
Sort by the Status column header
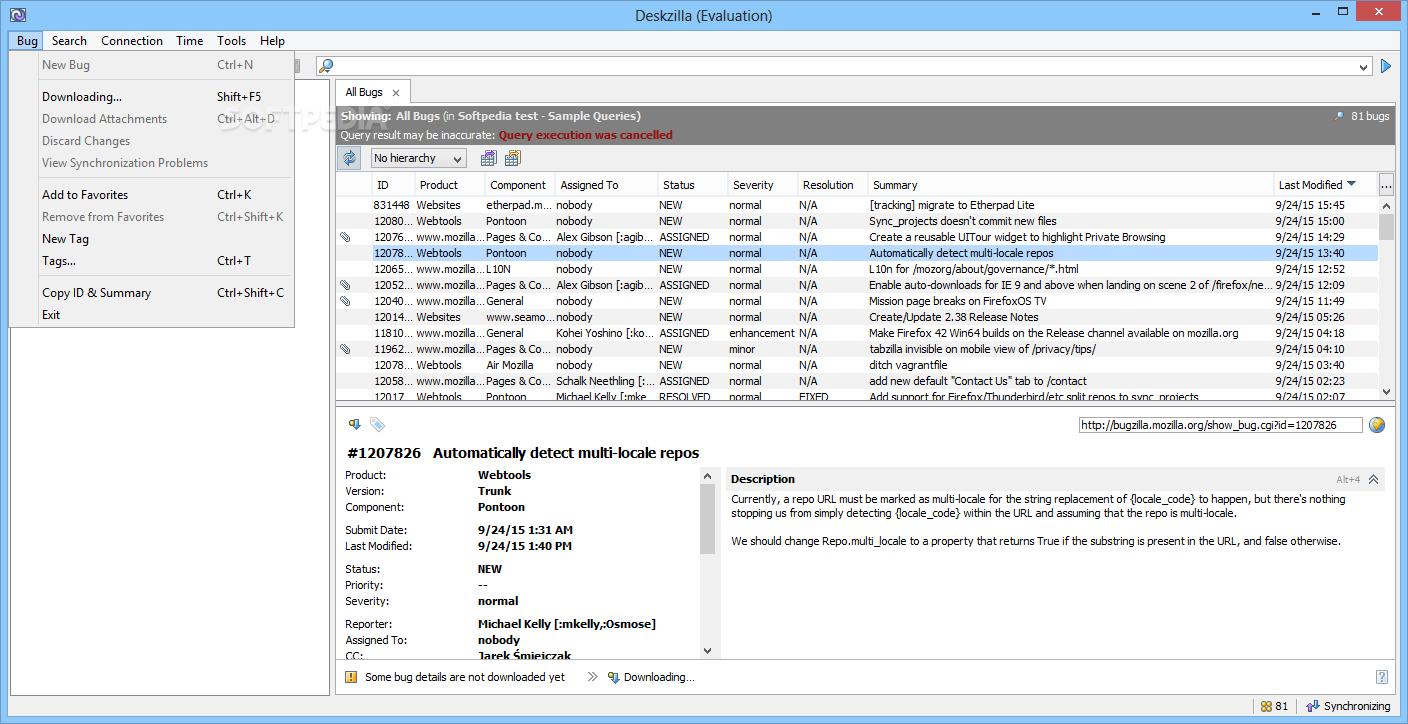click(693, 185)
